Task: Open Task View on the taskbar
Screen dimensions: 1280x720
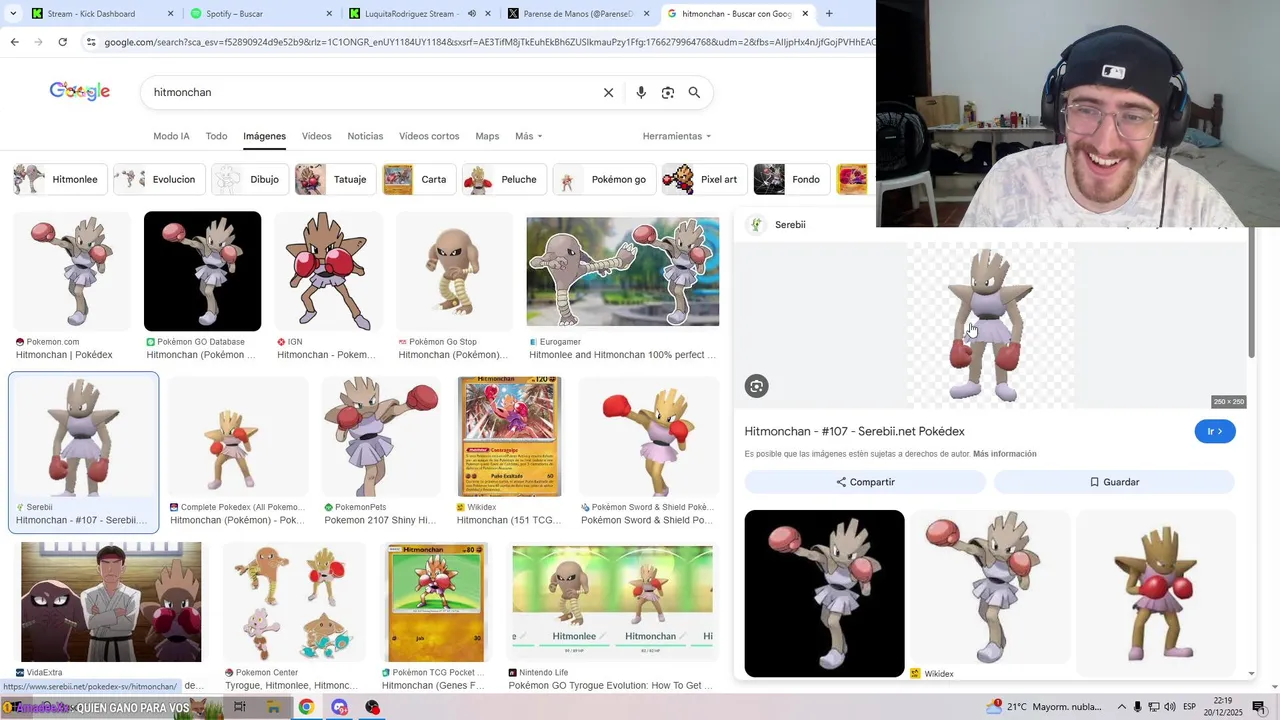Action: pos(240,707)
